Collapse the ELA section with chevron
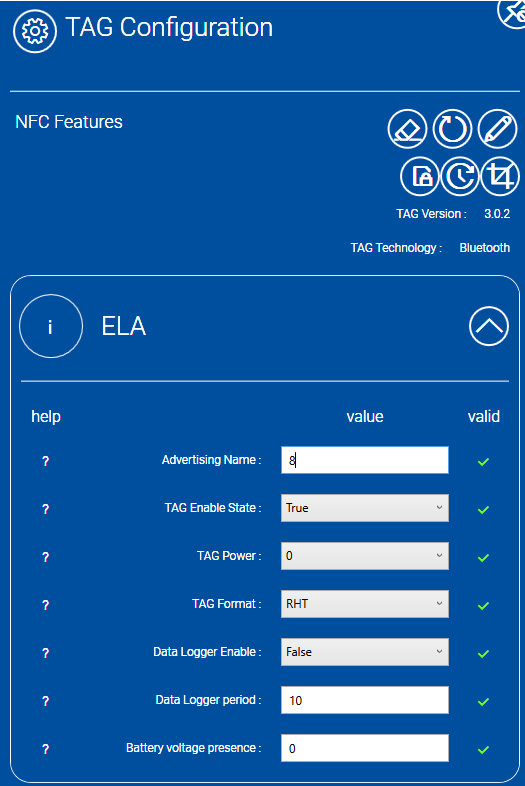525x786 pixels. coord(489,326)
